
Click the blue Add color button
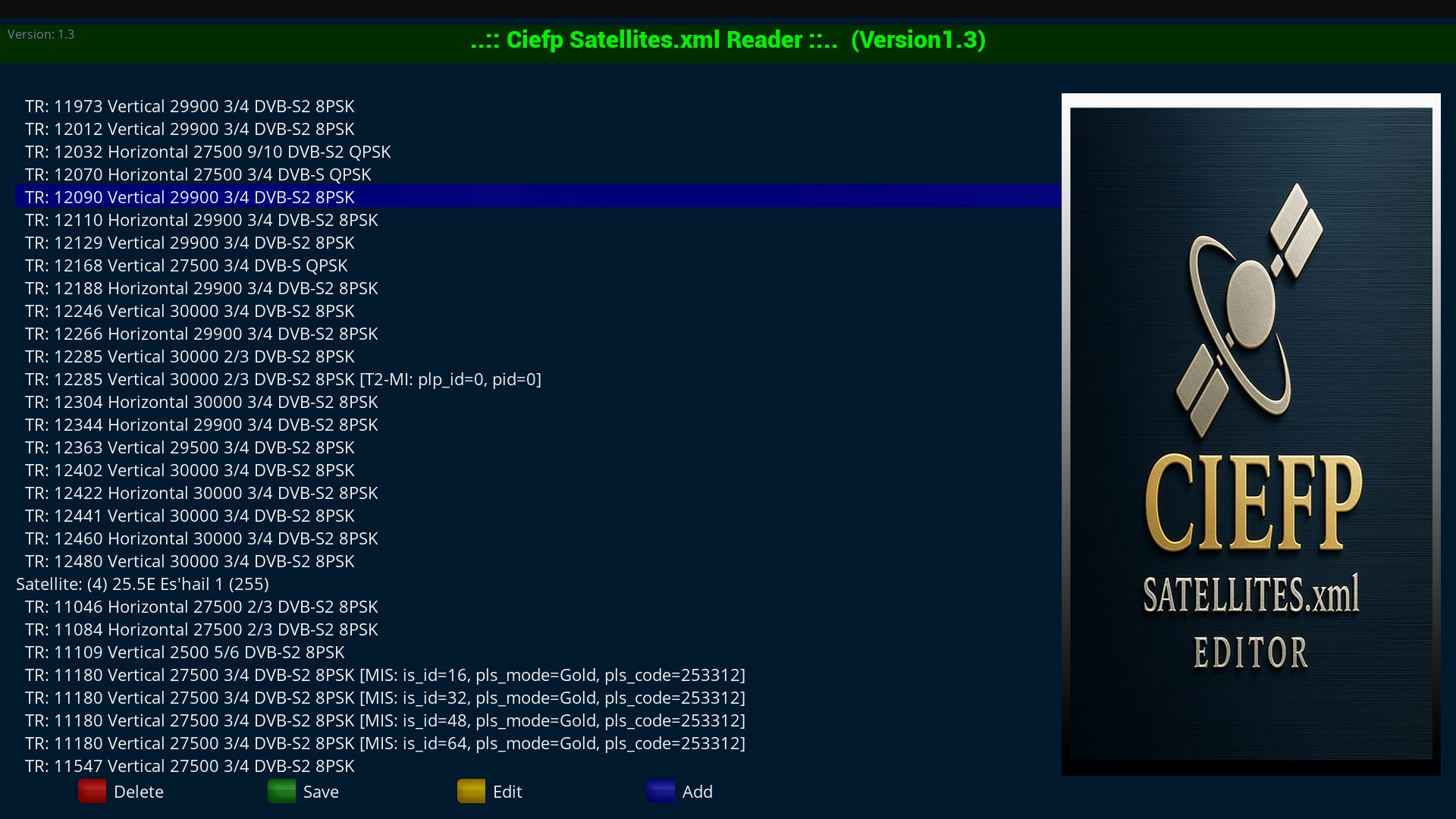point(661,791)
